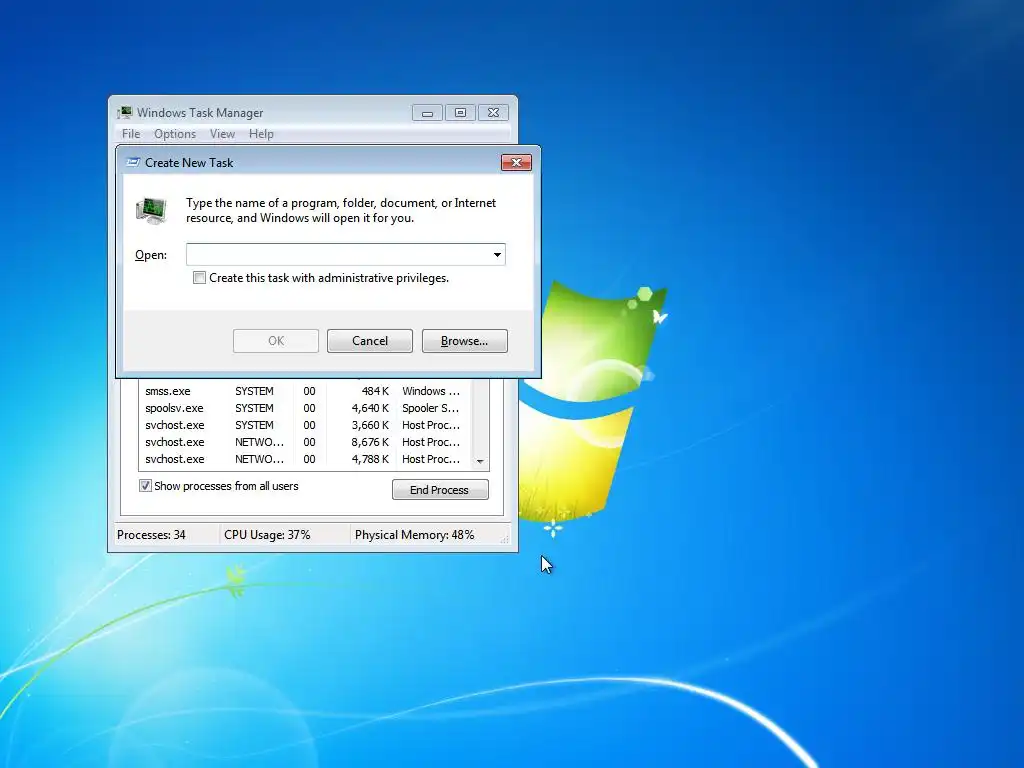Image resolution: width=1024 pixels, height=768 pixels.
Task: Open the Help menu in Task Manager
Action: pyautogui.click(x=261, y=134)
